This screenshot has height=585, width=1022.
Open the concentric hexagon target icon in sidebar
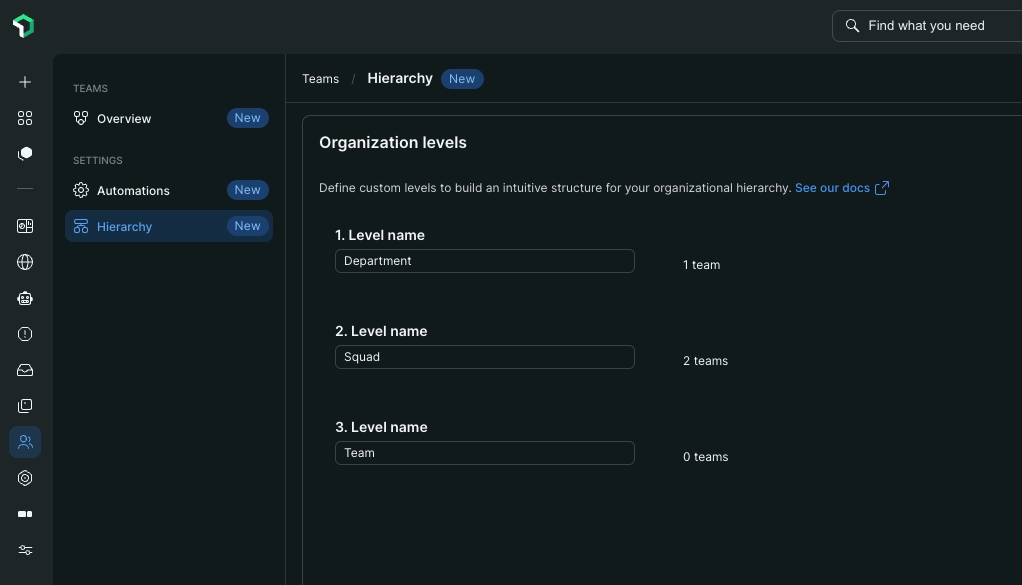[x=25, y=478]
